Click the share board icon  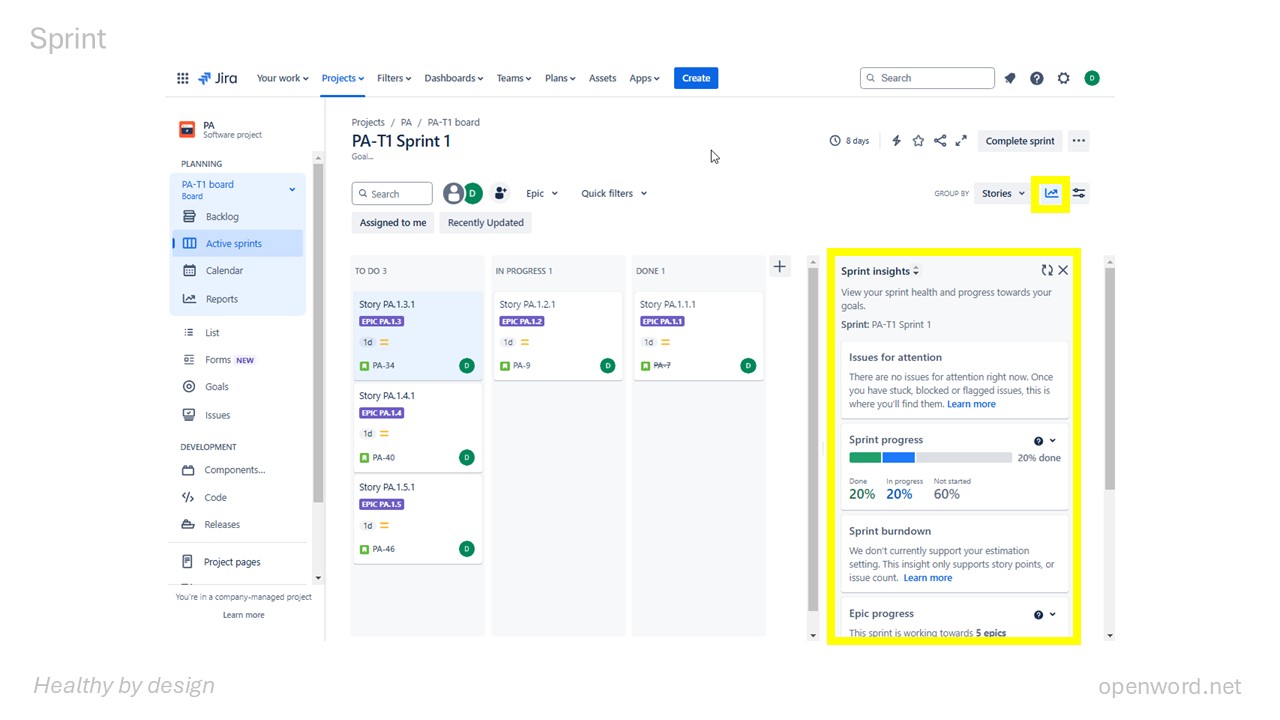940,141
